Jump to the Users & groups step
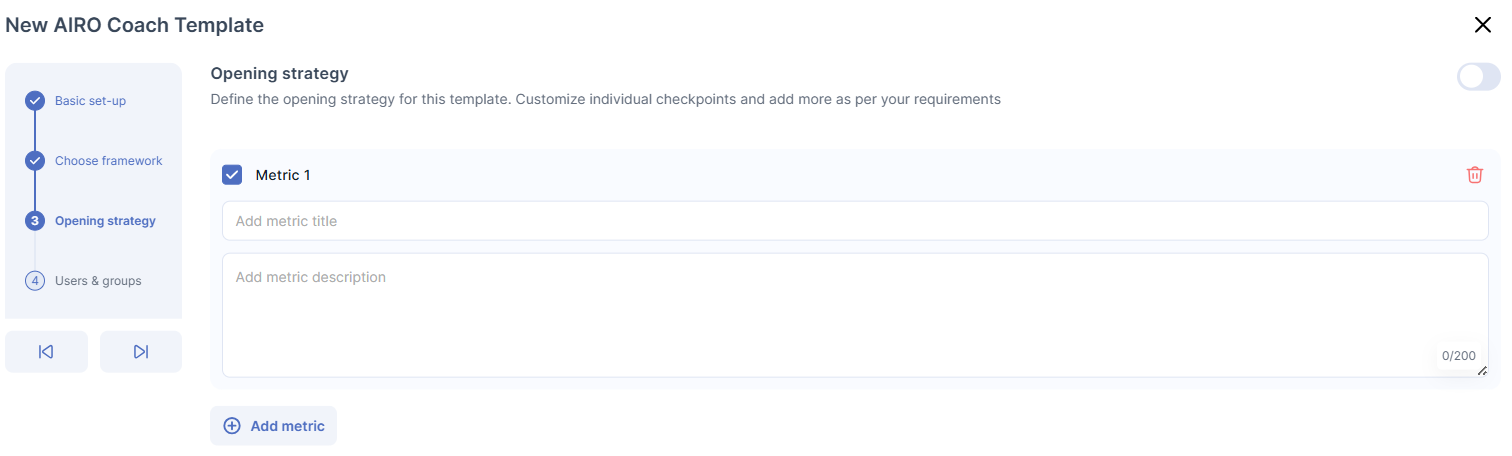Image resolution: width=1512 pixels, height=456 pixels. click(98, 281)
